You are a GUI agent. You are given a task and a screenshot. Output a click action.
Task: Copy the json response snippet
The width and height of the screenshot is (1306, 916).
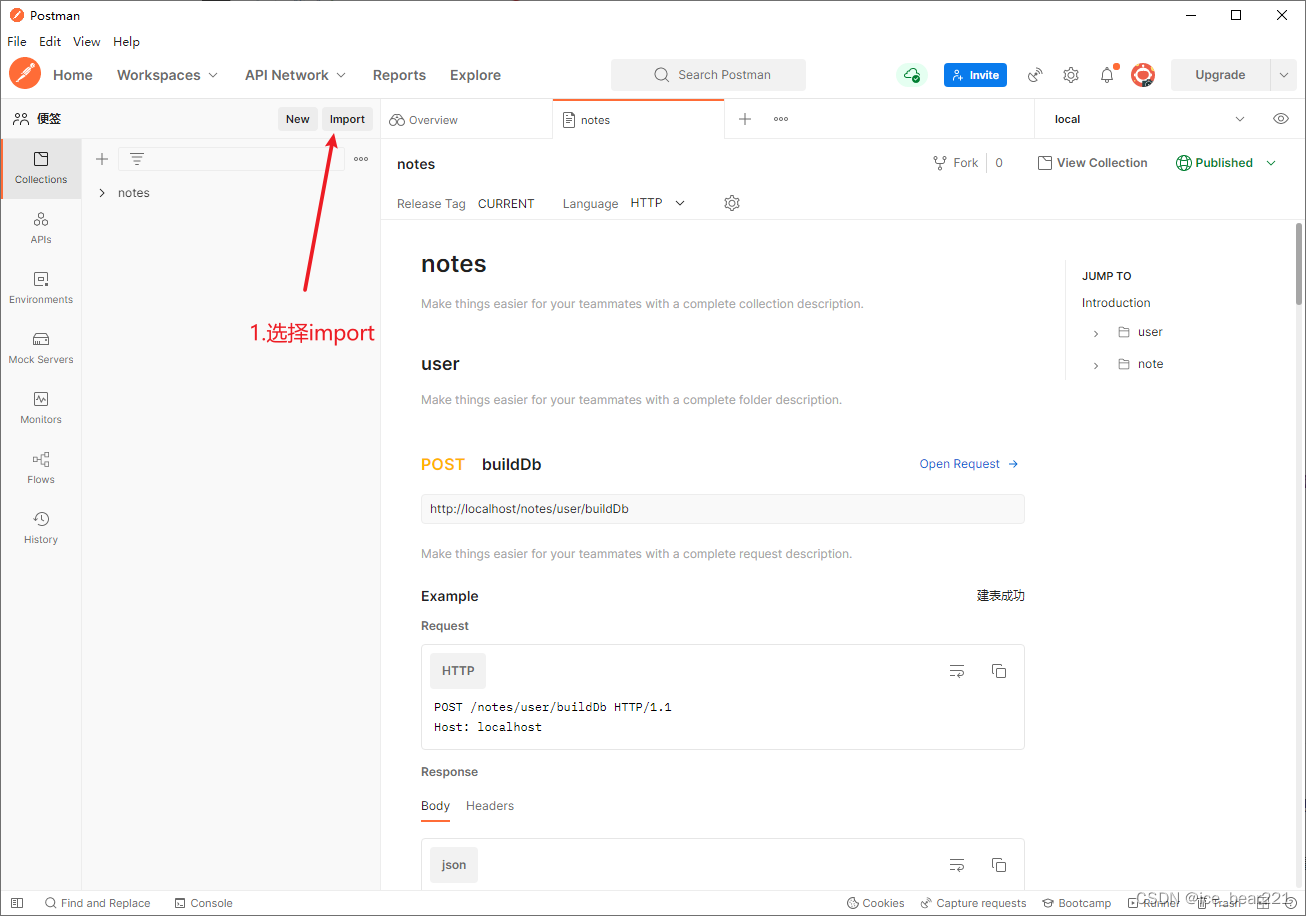click(999, 865)
